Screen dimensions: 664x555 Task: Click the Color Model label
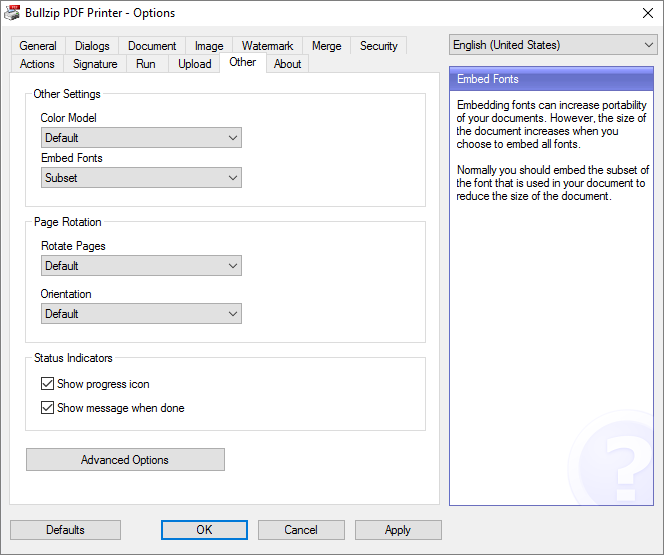69,118
